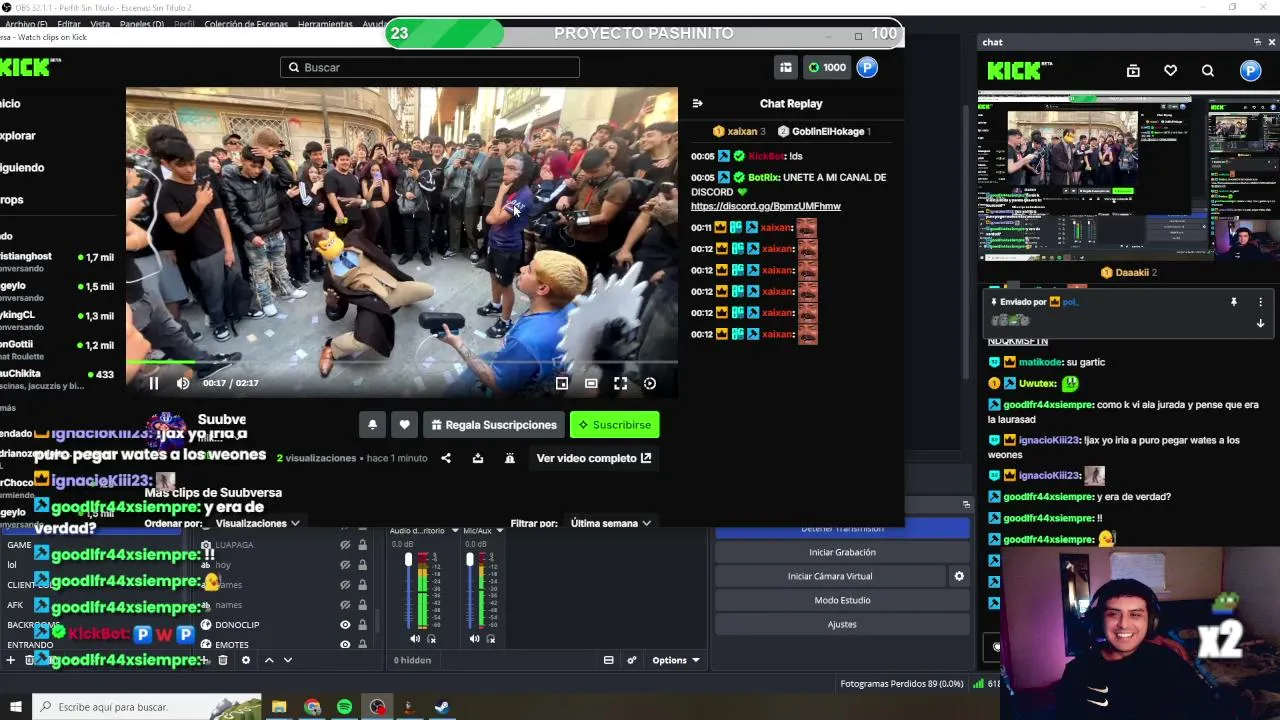Open the three-dot menu on the pinned message
The image size is (1280, 720).
click(1260, 302)
